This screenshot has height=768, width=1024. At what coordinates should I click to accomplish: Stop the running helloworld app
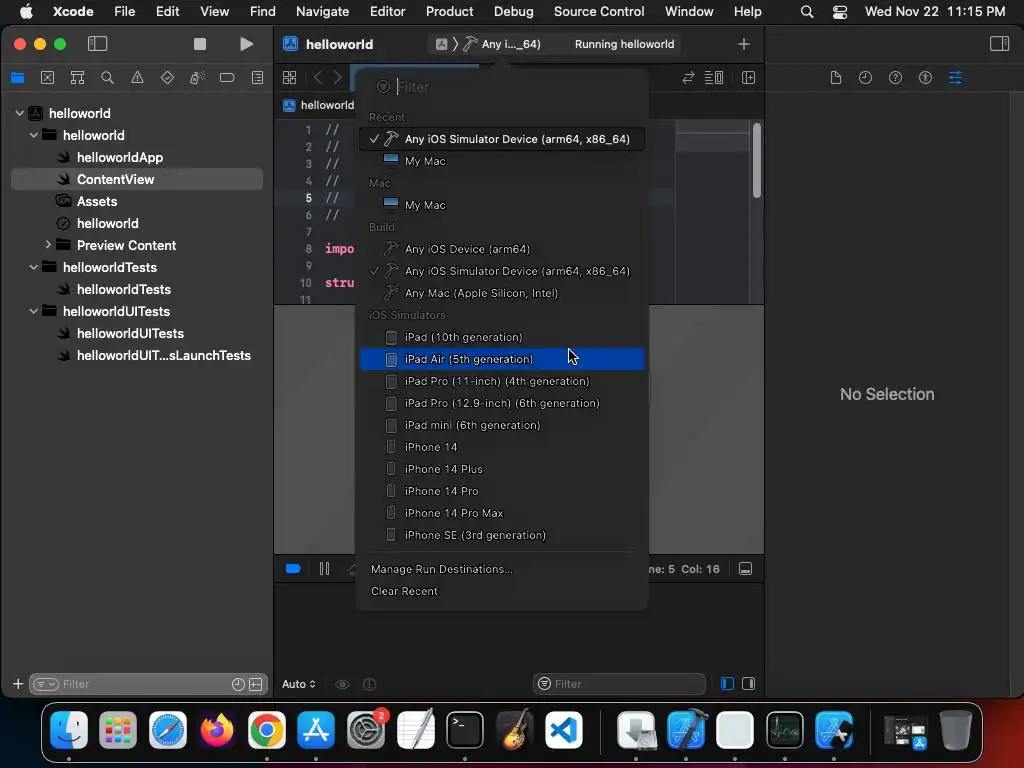tap(200, 44)
